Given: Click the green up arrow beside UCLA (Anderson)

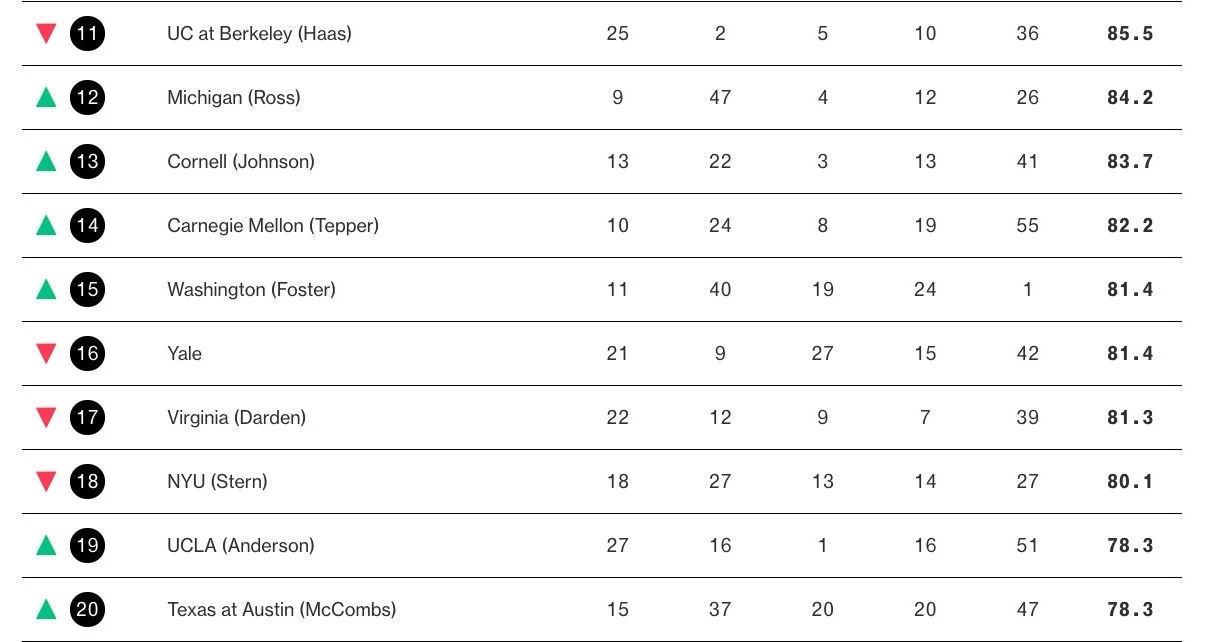Looking at the screenshot, I should point(45,545).
